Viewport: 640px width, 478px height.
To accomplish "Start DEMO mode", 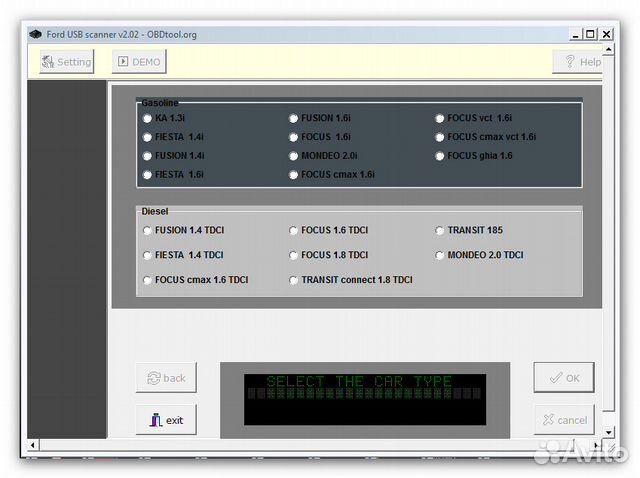I will tap(139, 62).
